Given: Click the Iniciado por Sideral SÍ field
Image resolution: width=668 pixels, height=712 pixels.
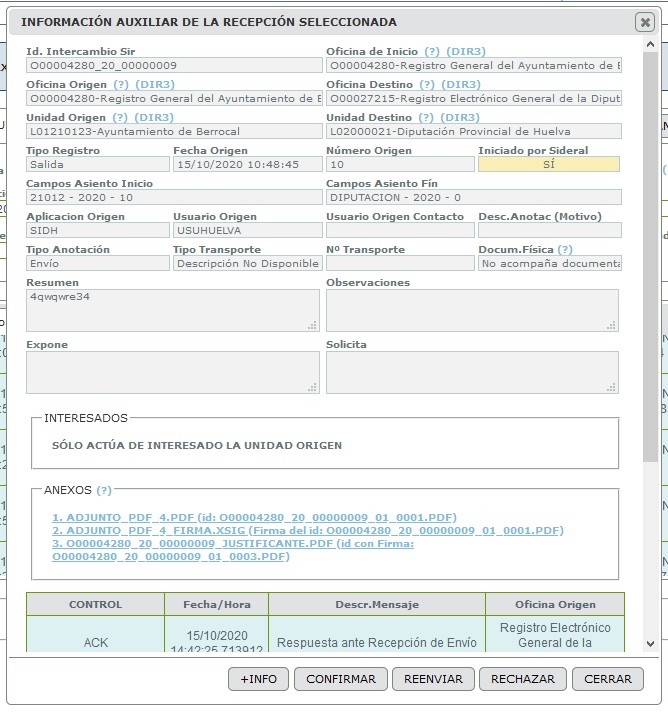Looking at the screenshot, I should (x=549, y=164).
